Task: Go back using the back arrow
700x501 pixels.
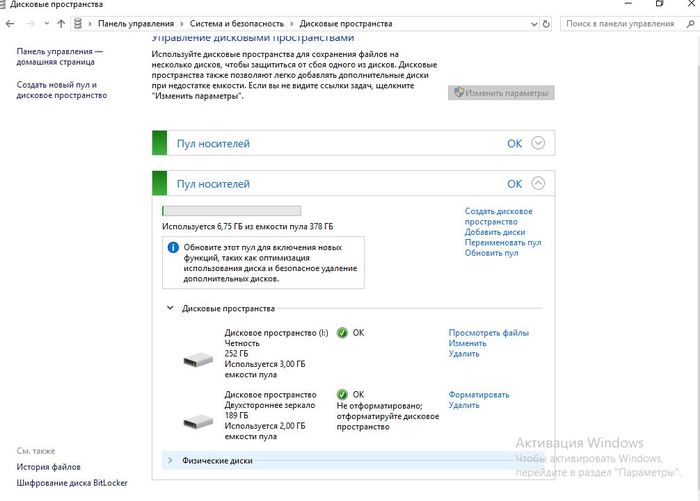Action: tap(10, 24)
